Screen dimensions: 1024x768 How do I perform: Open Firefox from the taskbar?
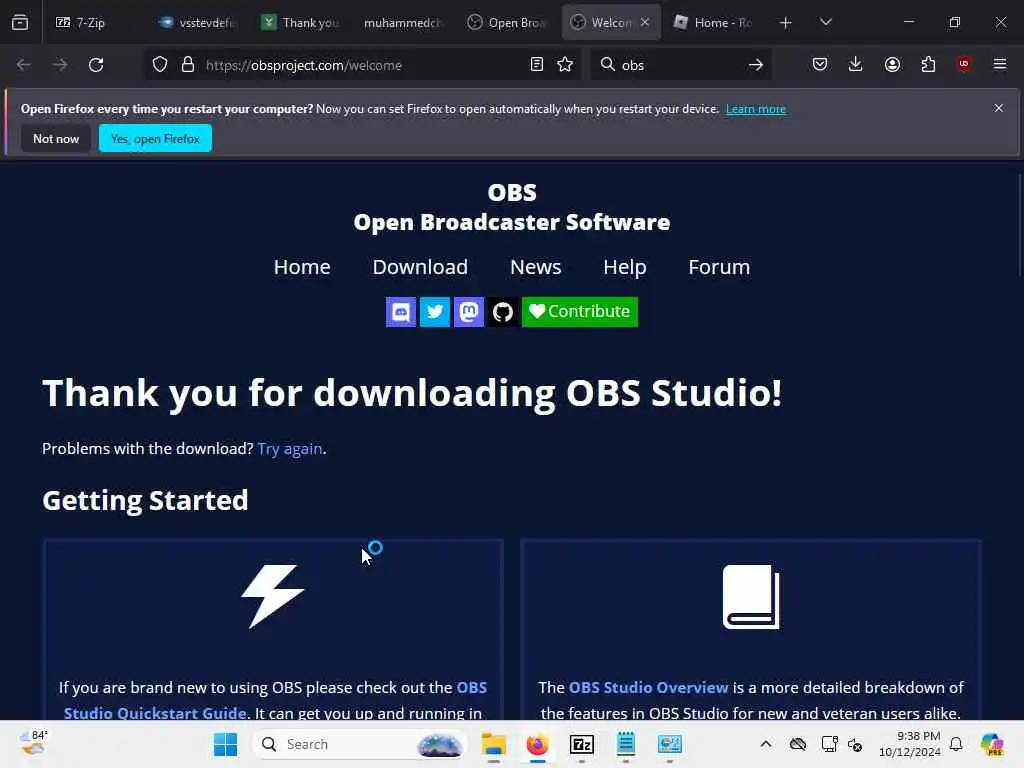click(537, 744)
